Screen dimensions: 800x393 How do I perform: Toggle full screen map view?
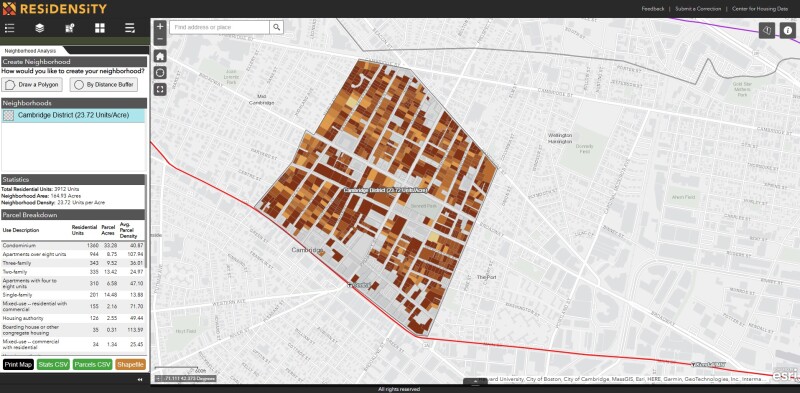click(160, 89)
